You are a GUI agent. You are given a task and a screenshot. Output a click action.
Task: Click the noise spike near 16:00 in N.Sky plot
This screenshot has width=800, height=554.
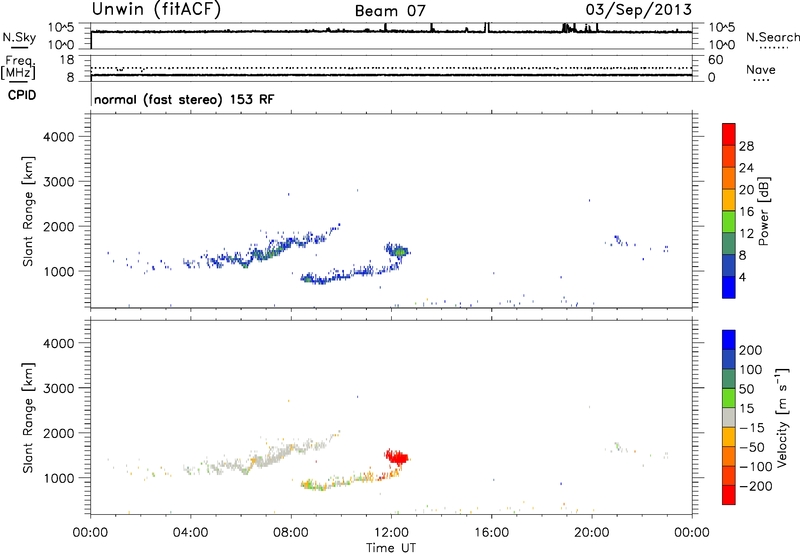[487, 27]
